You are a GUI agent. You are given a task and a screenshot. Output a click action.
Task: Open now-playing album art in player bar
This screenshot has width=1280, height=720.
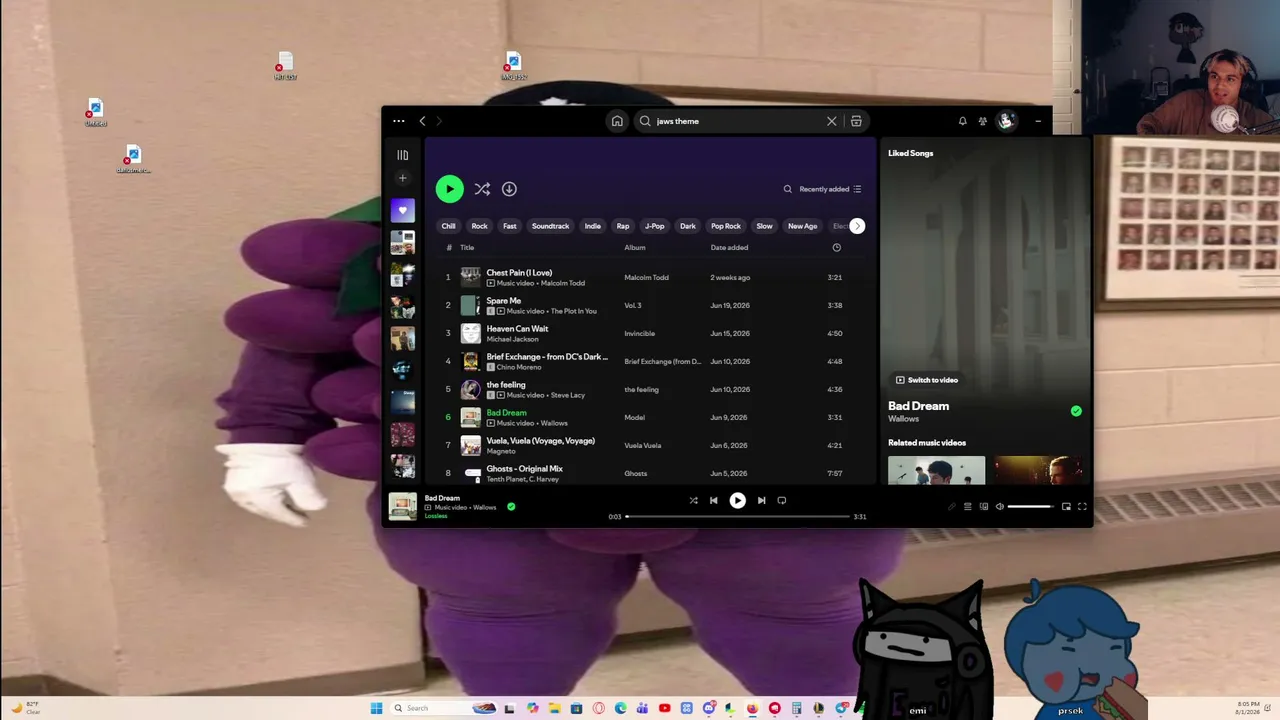[x=402, y=507]
